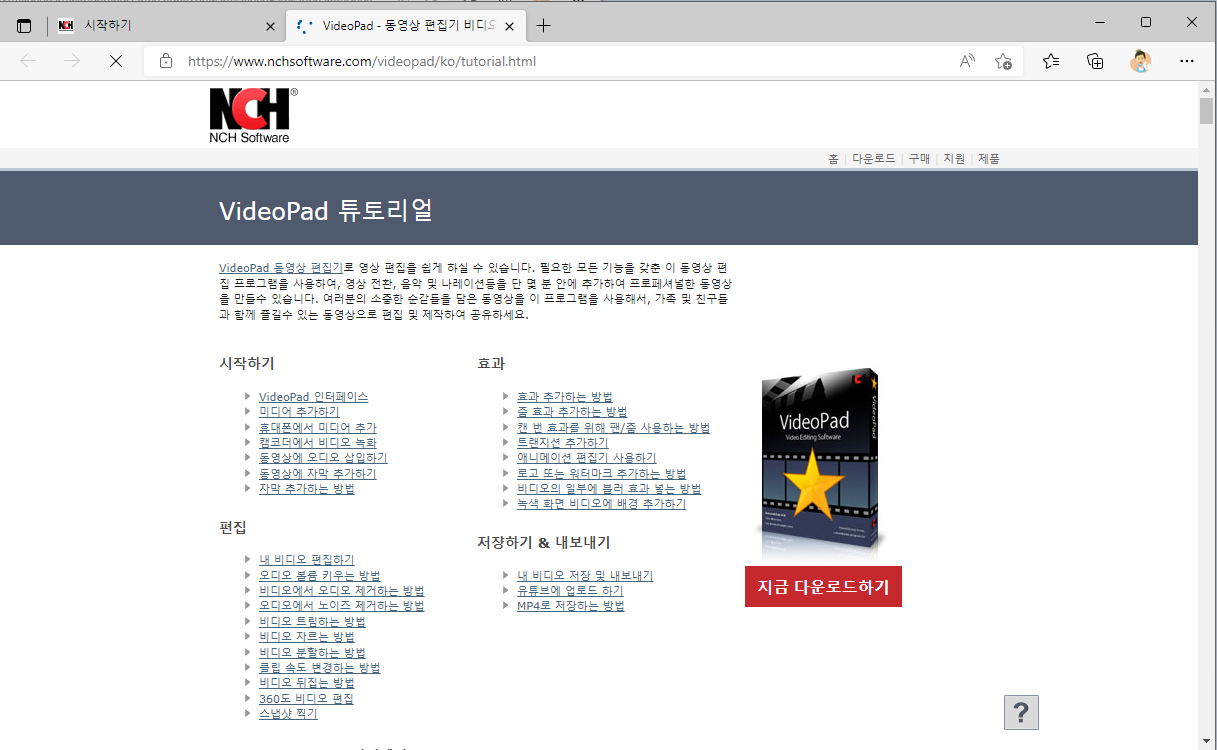Open 트랜지션 추가하기 link

click(x=562, y=442)
